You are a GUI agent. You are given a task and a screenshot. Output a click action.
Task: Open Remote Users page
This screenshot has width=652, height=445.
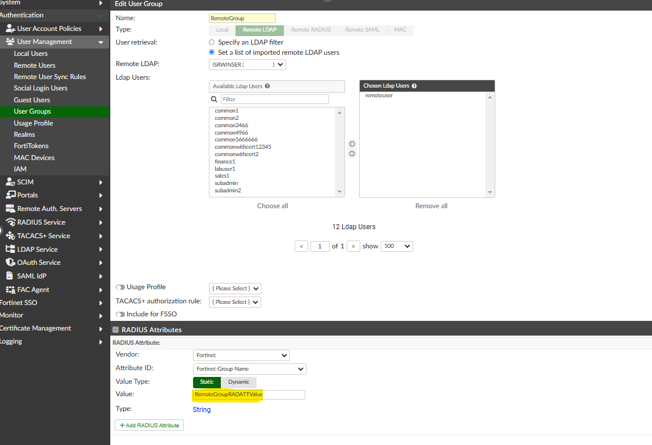(x=34, y=66)
